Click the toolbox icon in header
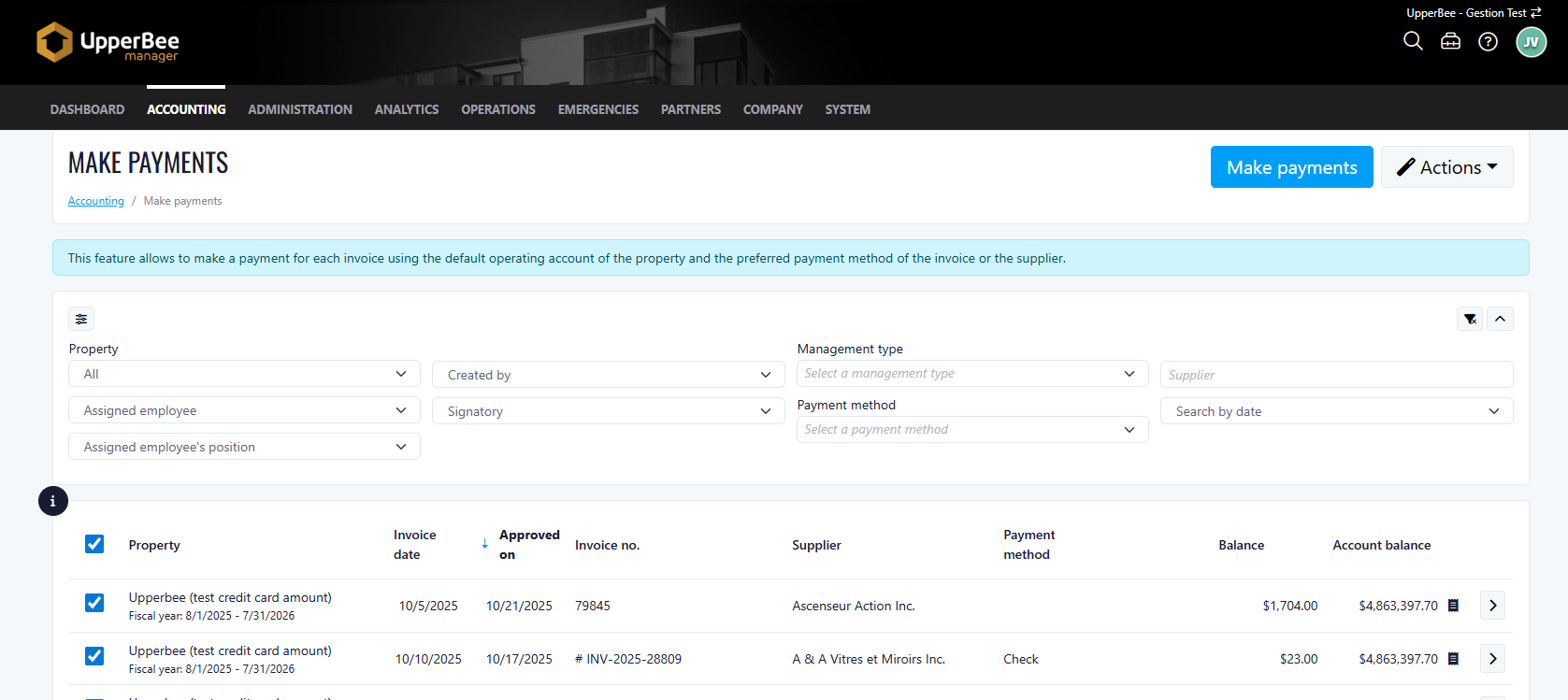 point(1450,41)
